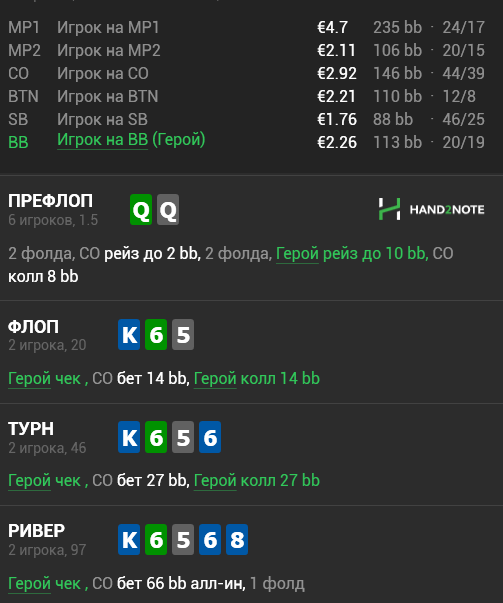The image size is (503, 603).
Task: Click the blue 8 river card
Action: (237, 540)
